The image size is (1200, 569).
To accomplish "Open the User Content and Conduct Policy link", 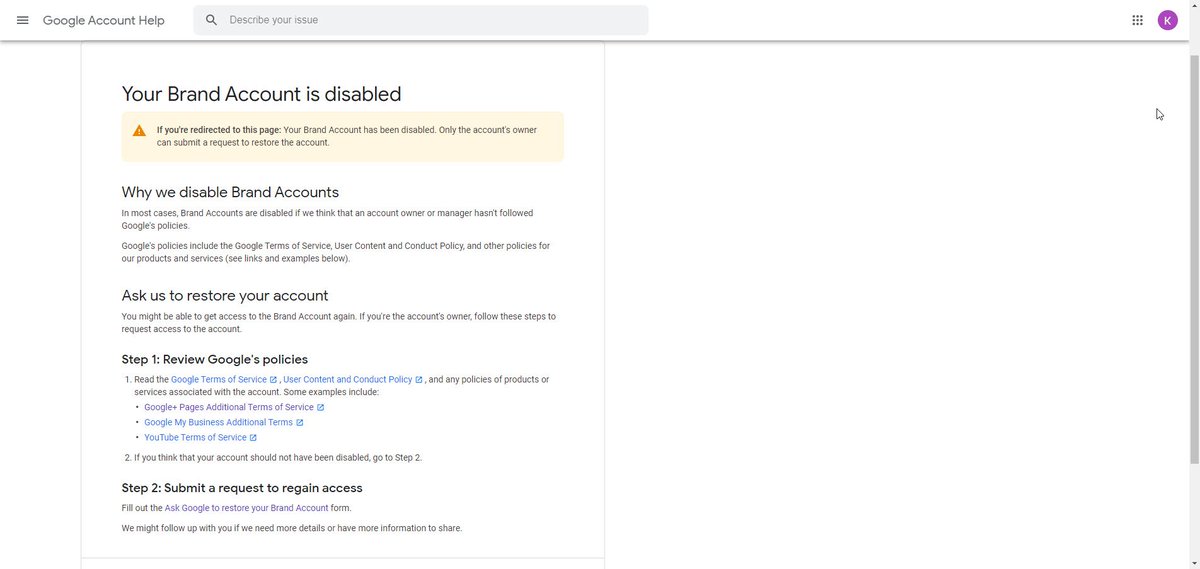I will (348, 380).
